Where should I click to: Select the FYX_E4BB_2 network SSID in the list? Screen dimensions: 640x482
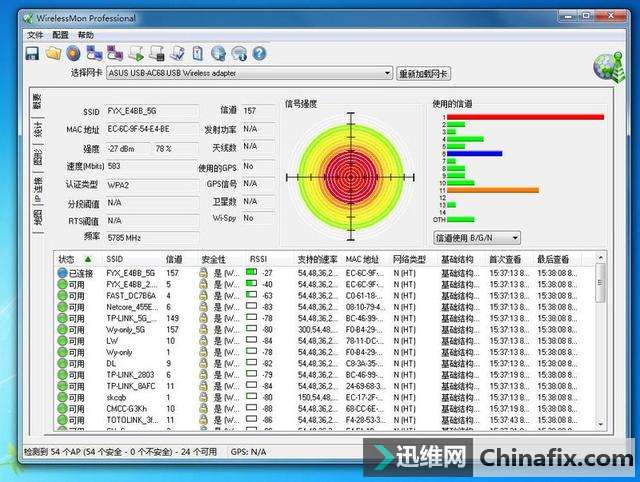click(129, 284)
